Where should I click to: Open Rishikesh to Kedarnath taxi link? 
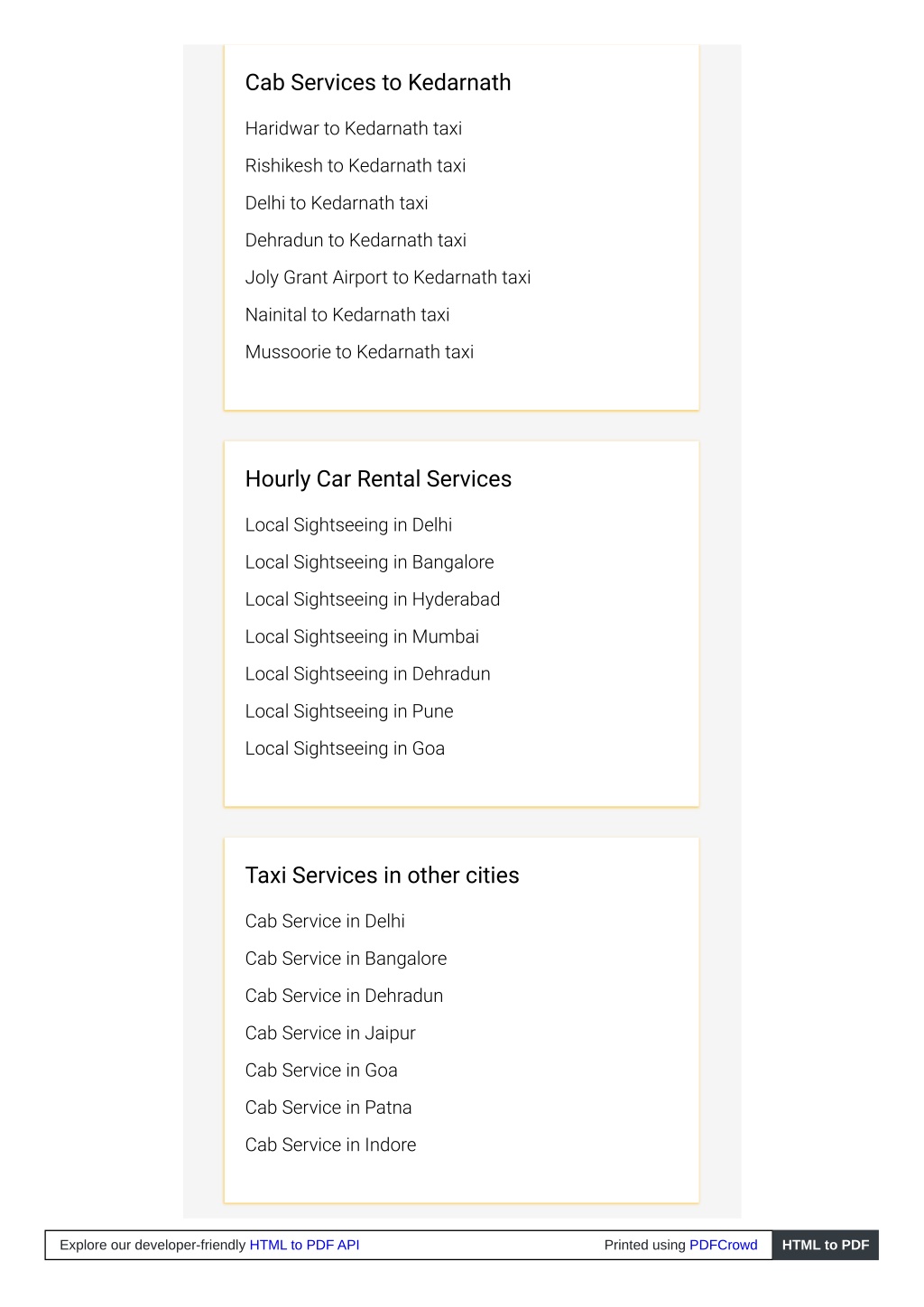(356, 165)
